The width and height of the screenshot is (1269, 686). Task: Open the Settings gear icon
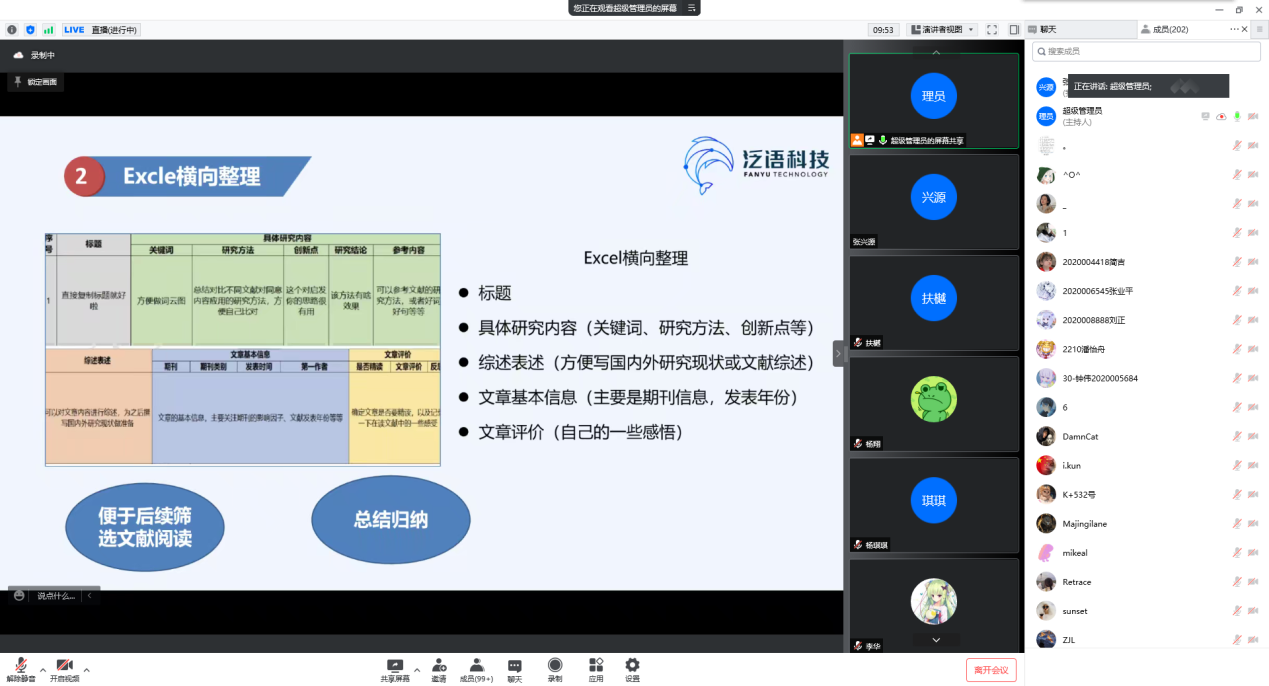(x=632, y=666)
